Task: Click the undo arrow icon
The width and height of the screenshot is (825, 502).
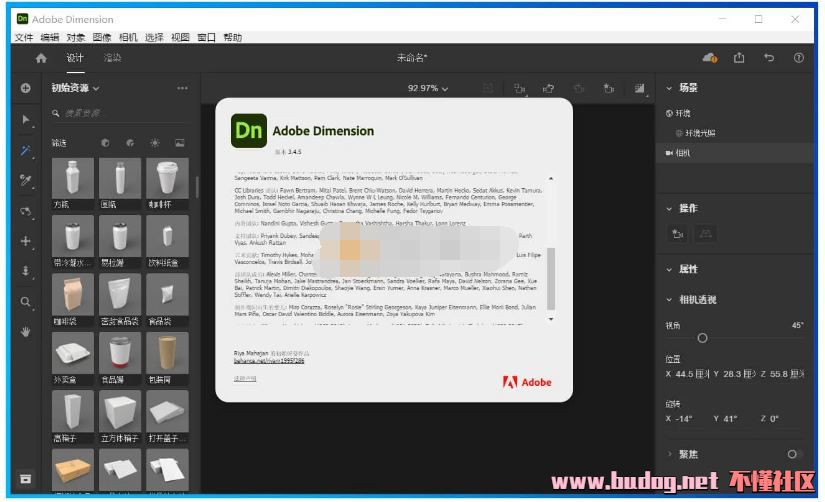Action: click(x=769, y=58)
